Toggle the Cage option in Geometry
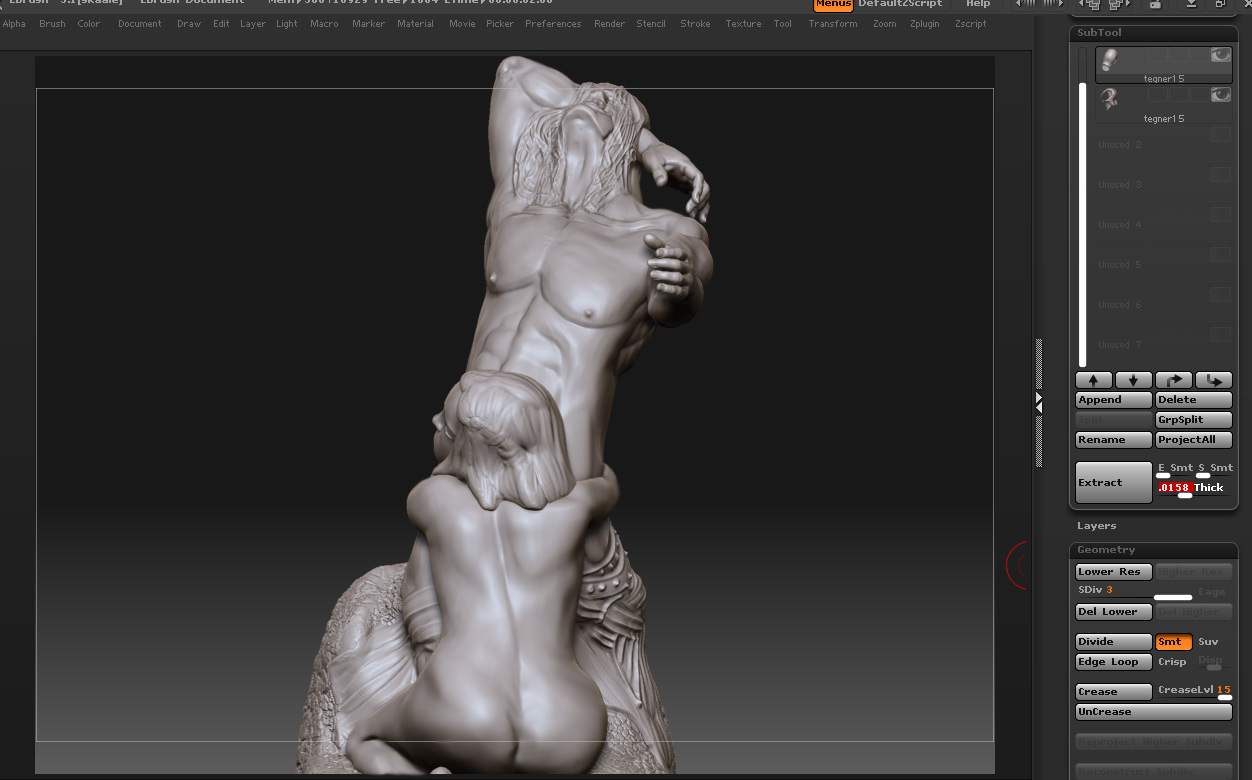The width and height of the screenshot is (1252, 780). tap(1211, 592)
